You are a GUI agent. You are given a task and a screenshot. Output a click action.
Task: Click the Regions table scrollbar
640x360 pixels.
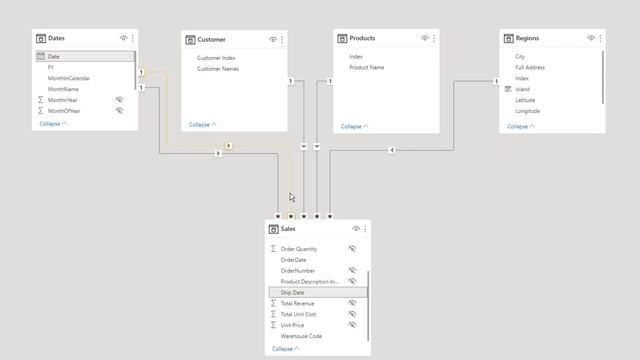point(603,77)
